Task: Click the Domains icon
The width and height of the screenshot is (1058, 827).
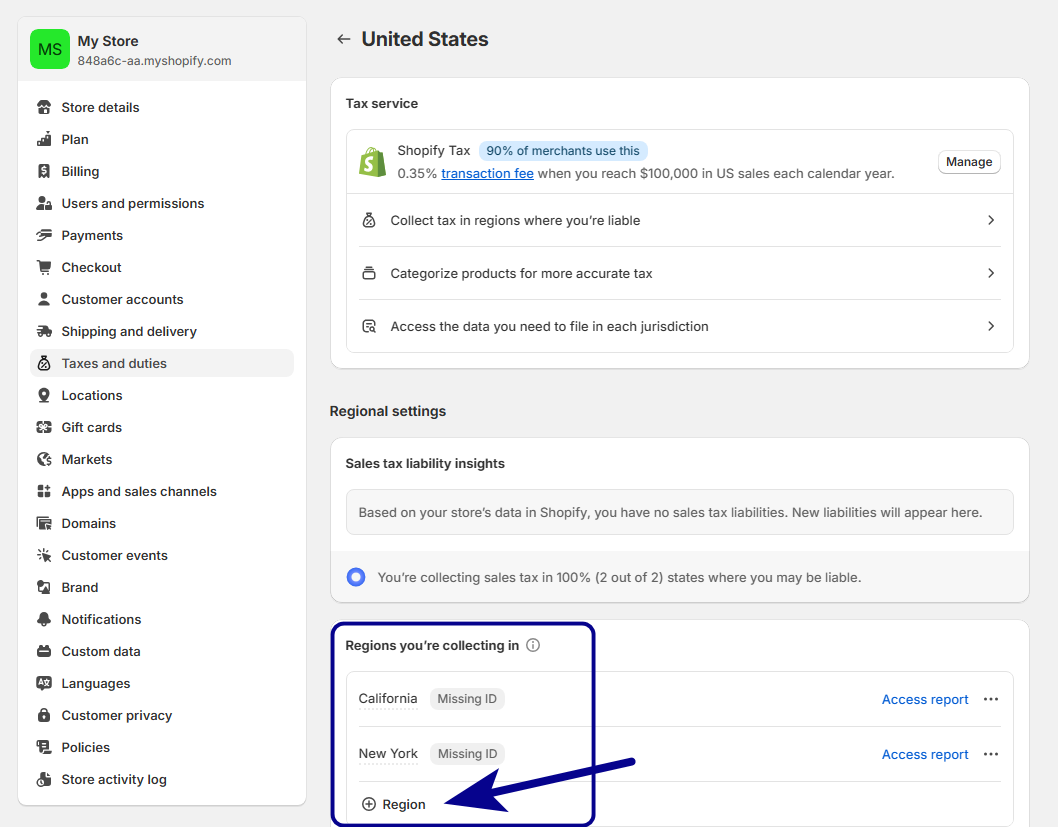Action: (44, 523)
